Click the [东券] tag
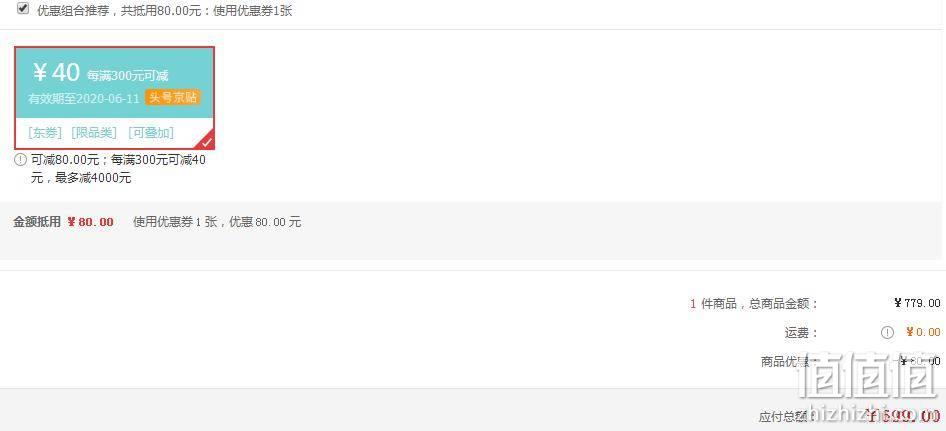Image resolution: width=946 pixels, height=431 pixels. pyautogui.click(x=45, y=133)
